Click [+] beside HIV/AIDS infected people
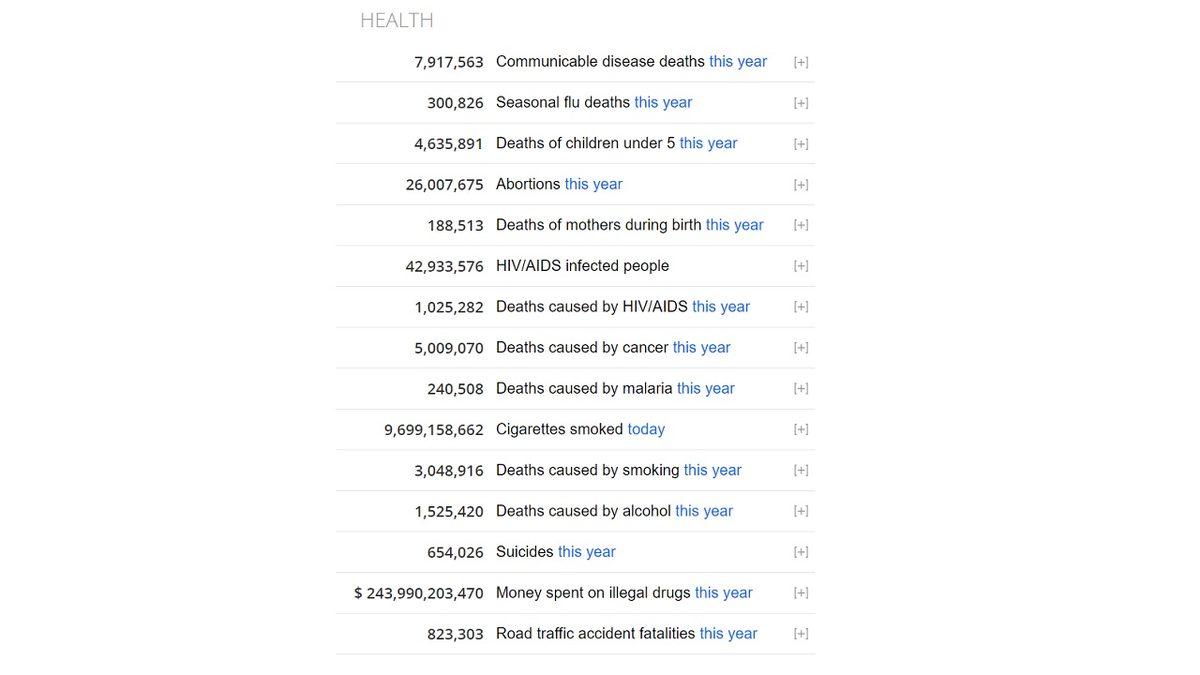 (x=801, y=266)
